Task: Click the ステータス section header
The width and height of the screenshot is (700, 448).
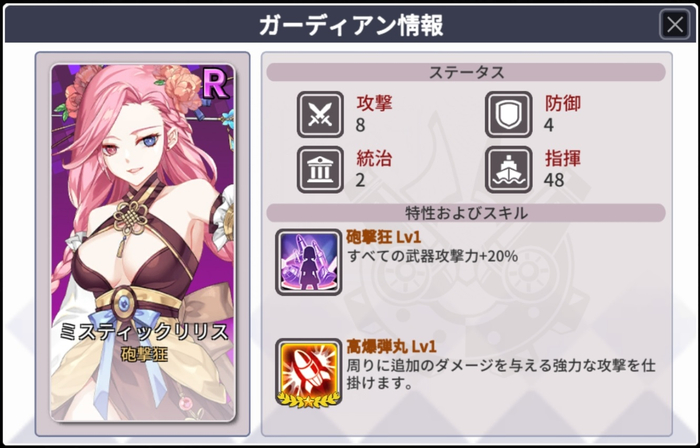Action: 466,72
